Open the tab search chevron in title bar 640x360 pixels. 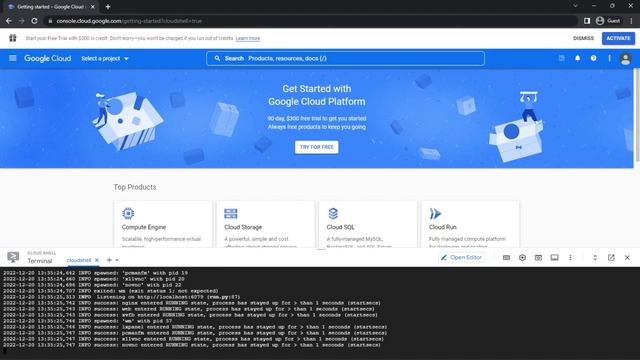point(575,6)
